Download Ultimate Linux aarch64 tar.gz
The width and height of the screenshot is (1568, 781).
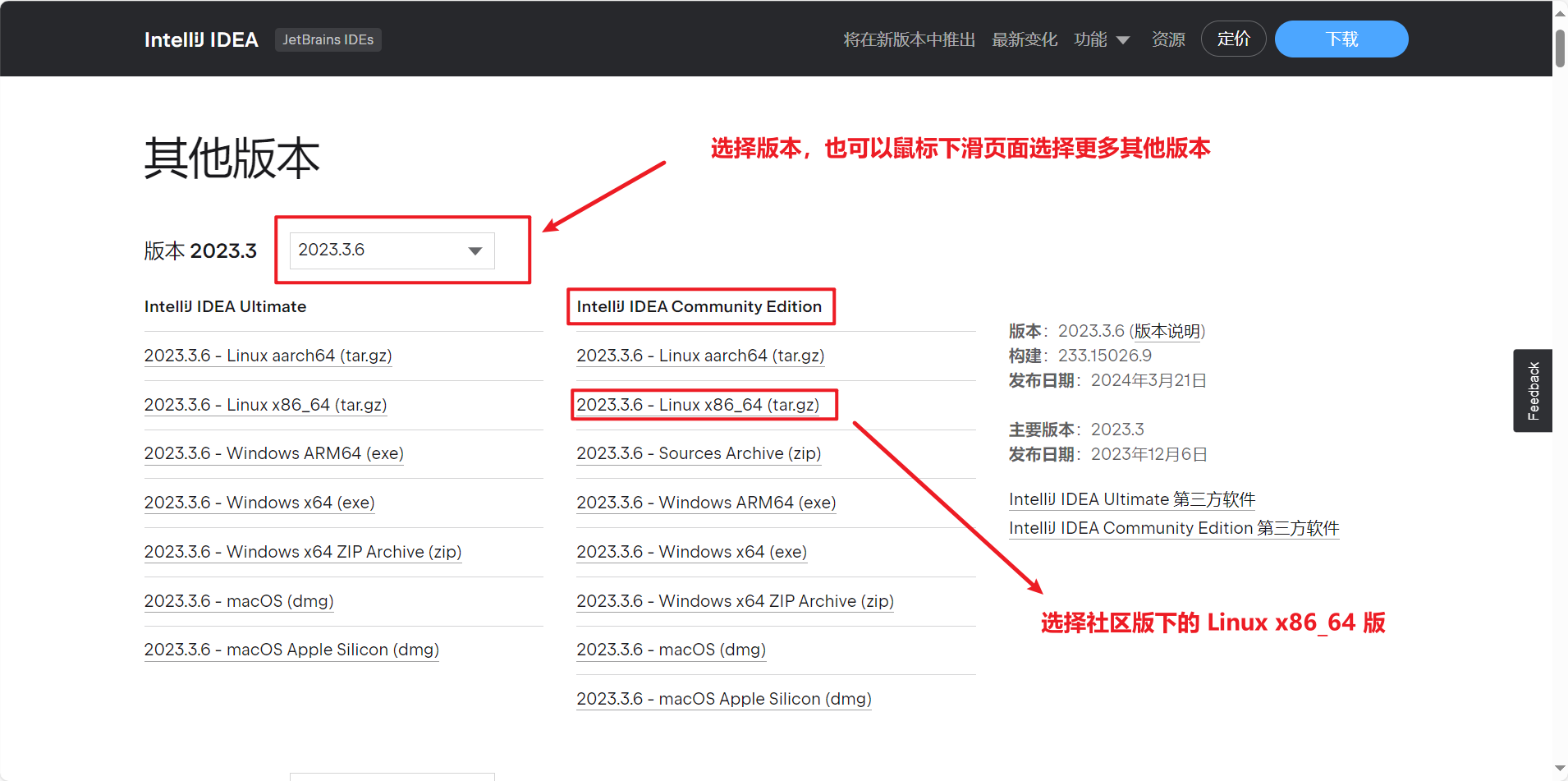tap(268, 356)
